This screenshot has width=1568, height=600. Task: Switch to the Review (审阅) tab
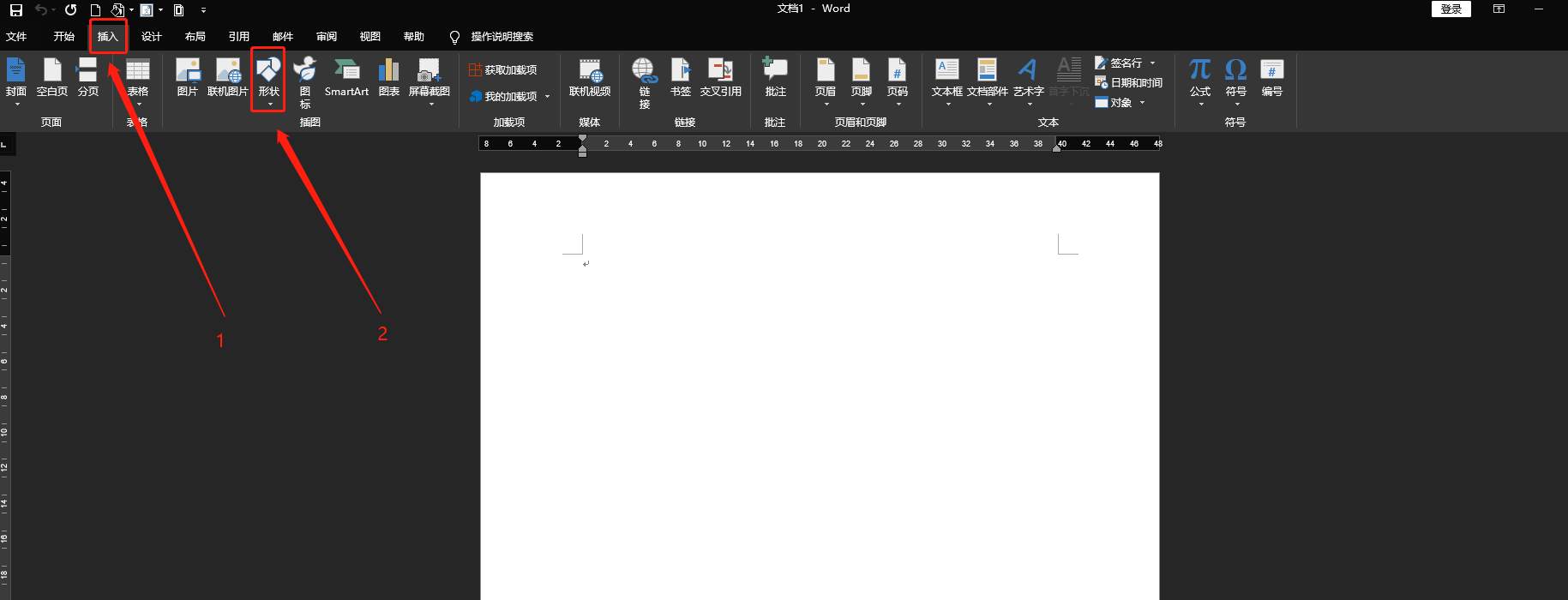pyautogui.click(x=327, y=37)
